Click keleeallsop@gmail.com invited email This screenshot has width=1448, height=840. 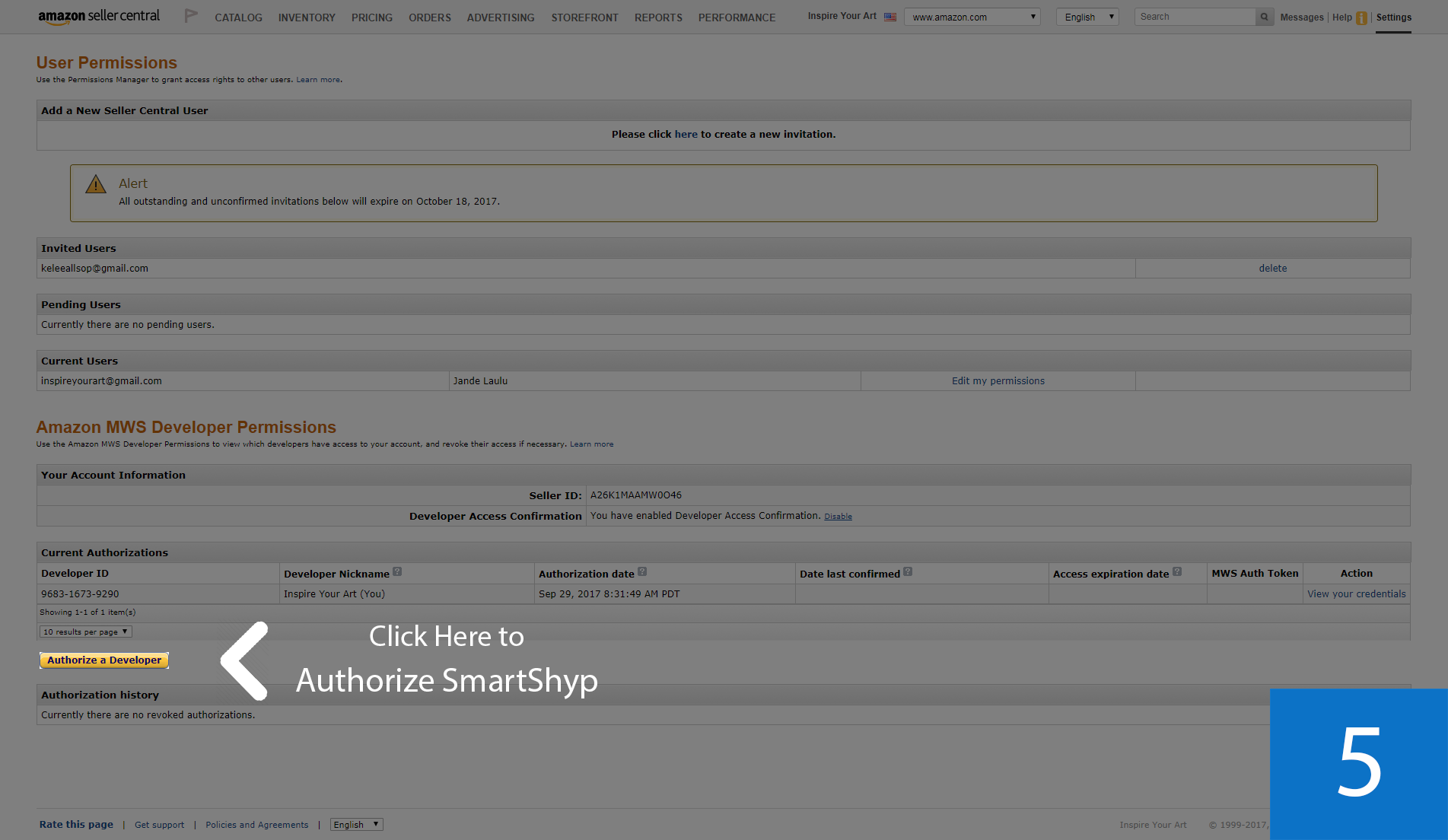(x=94, y=269)
